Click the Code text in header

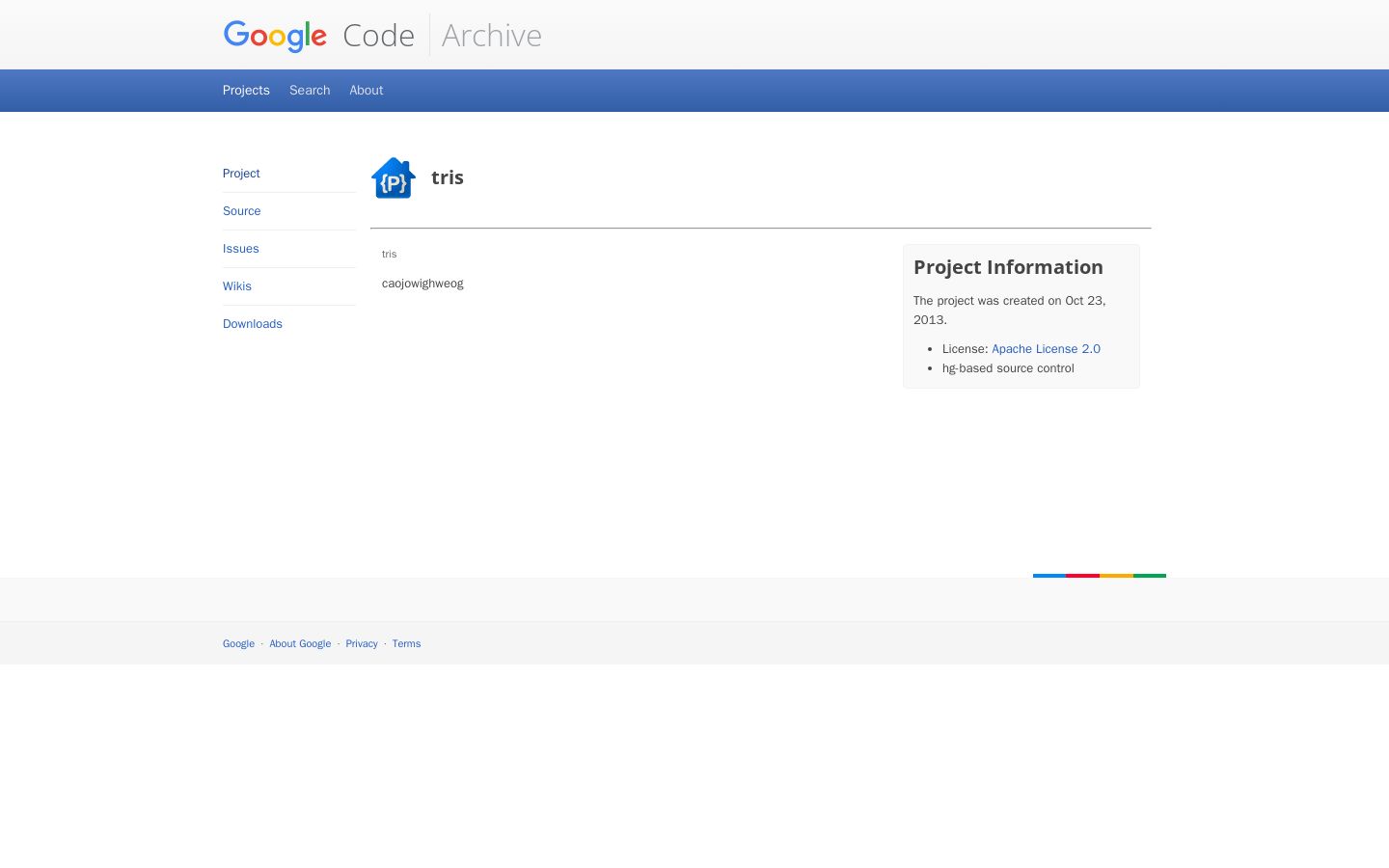click(379, 36)
